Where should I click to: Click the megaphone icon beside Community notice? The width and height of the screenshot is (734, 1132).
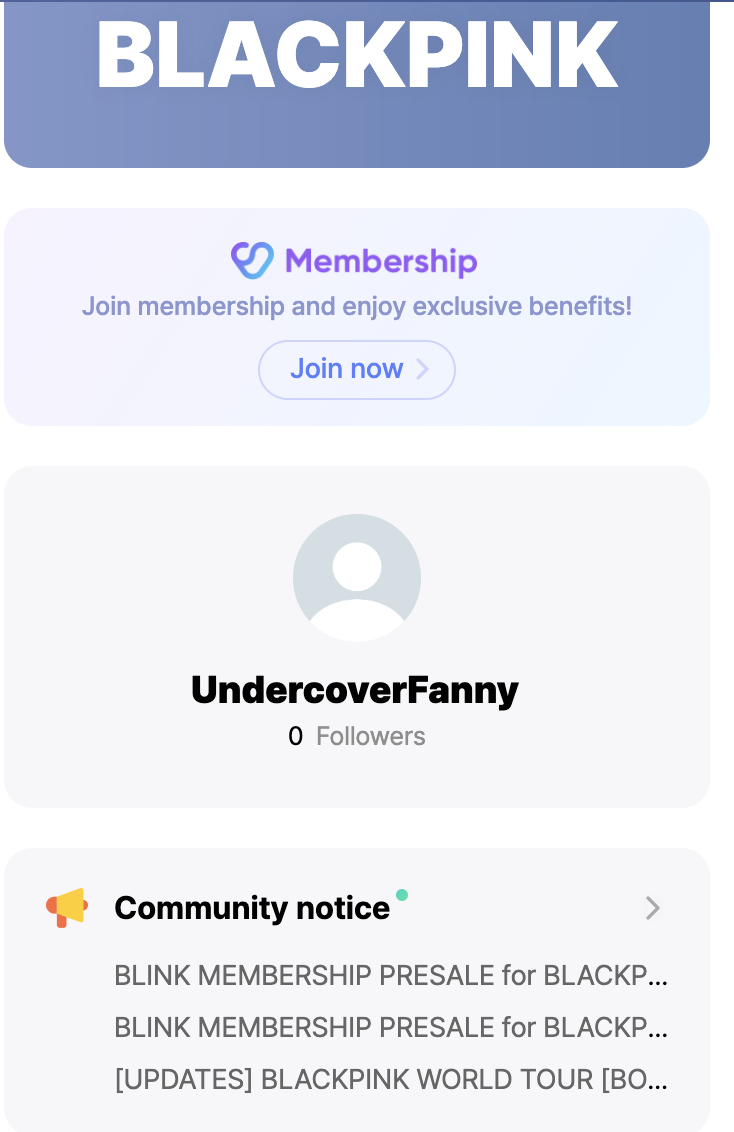(68, 907)
